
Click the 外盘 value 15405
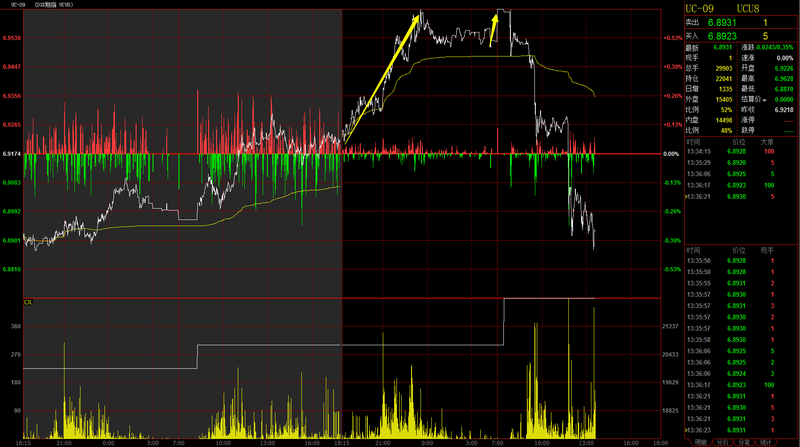tap(723, 100)
